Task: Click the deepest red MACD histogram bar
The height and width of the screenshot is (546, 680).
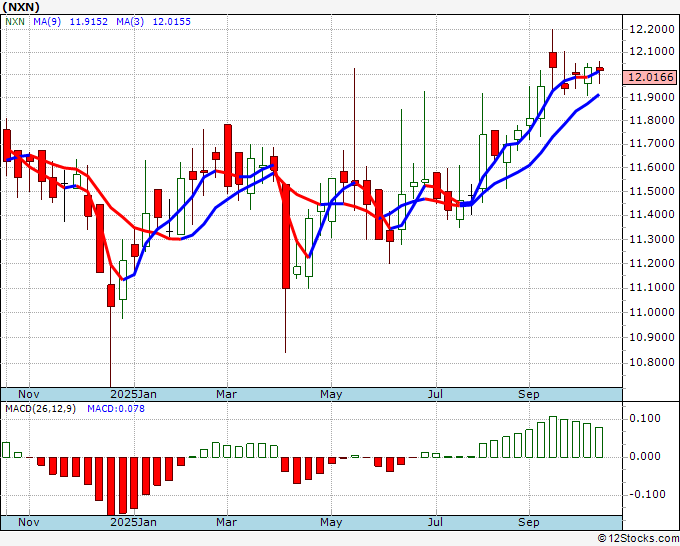Action: (x=111, y=486)
